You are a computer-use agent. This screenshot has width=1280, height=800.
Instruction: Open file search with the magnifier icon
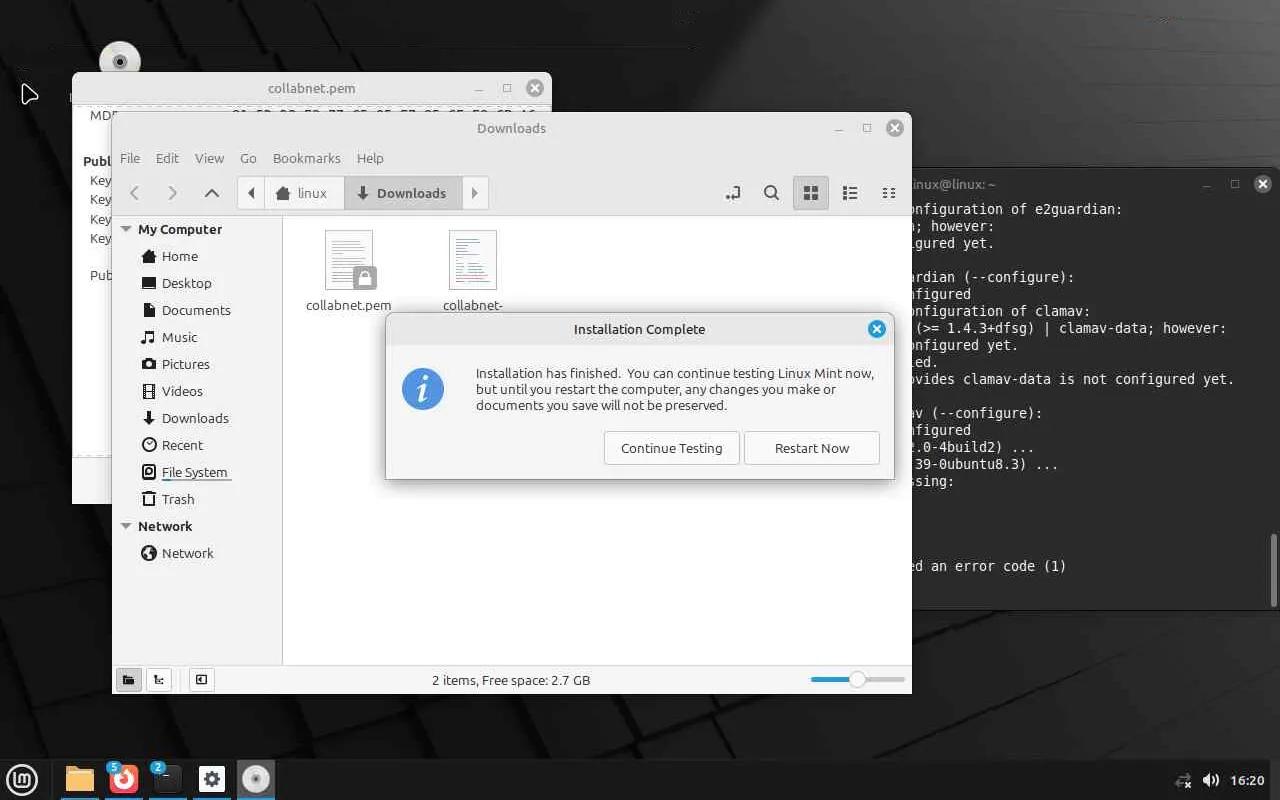[771, 193]
